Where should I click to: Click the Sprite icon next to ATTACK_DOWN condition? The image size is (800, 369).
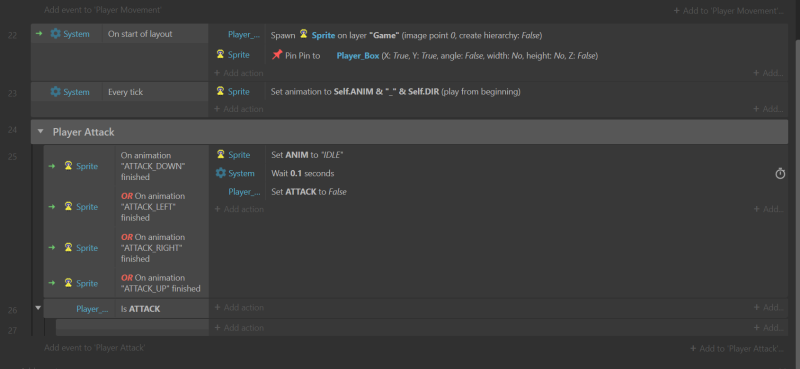tap(68, 166)
